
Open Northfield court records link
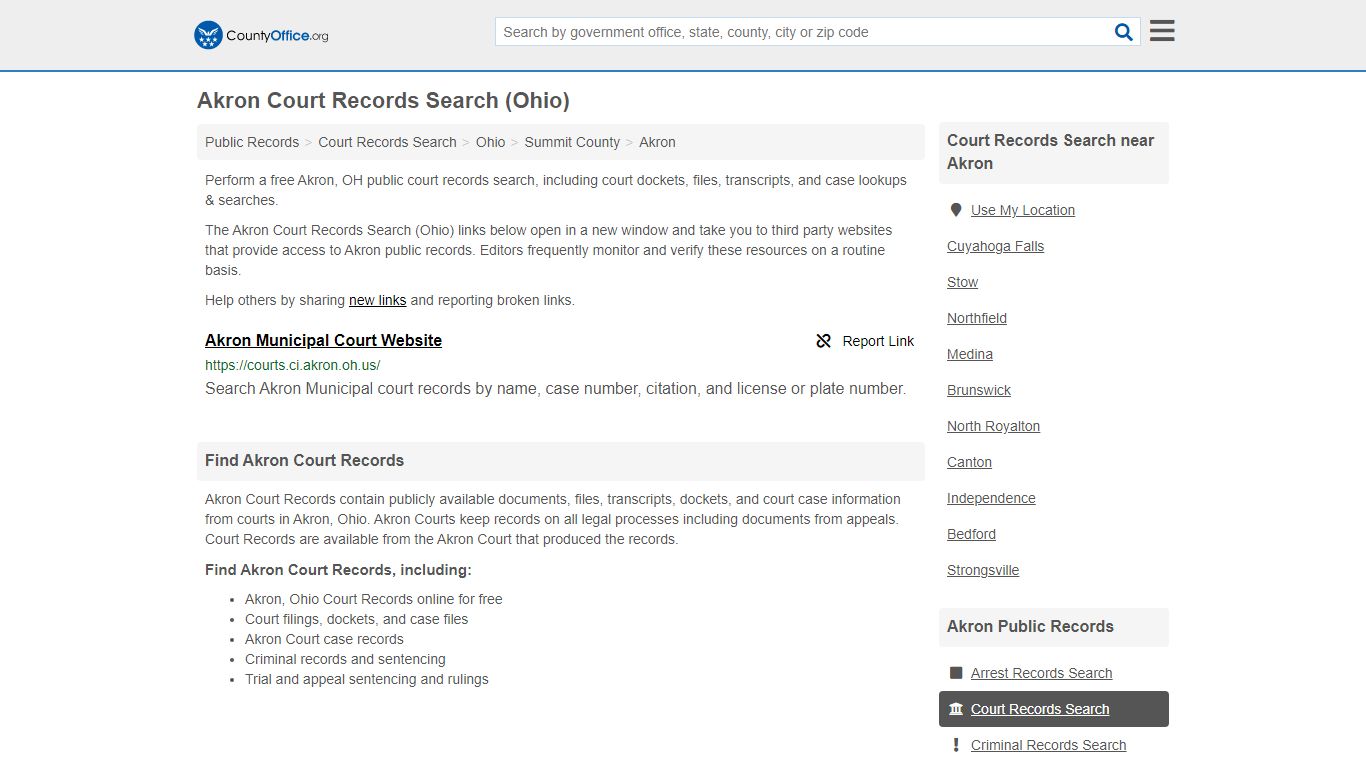[977, 318]
